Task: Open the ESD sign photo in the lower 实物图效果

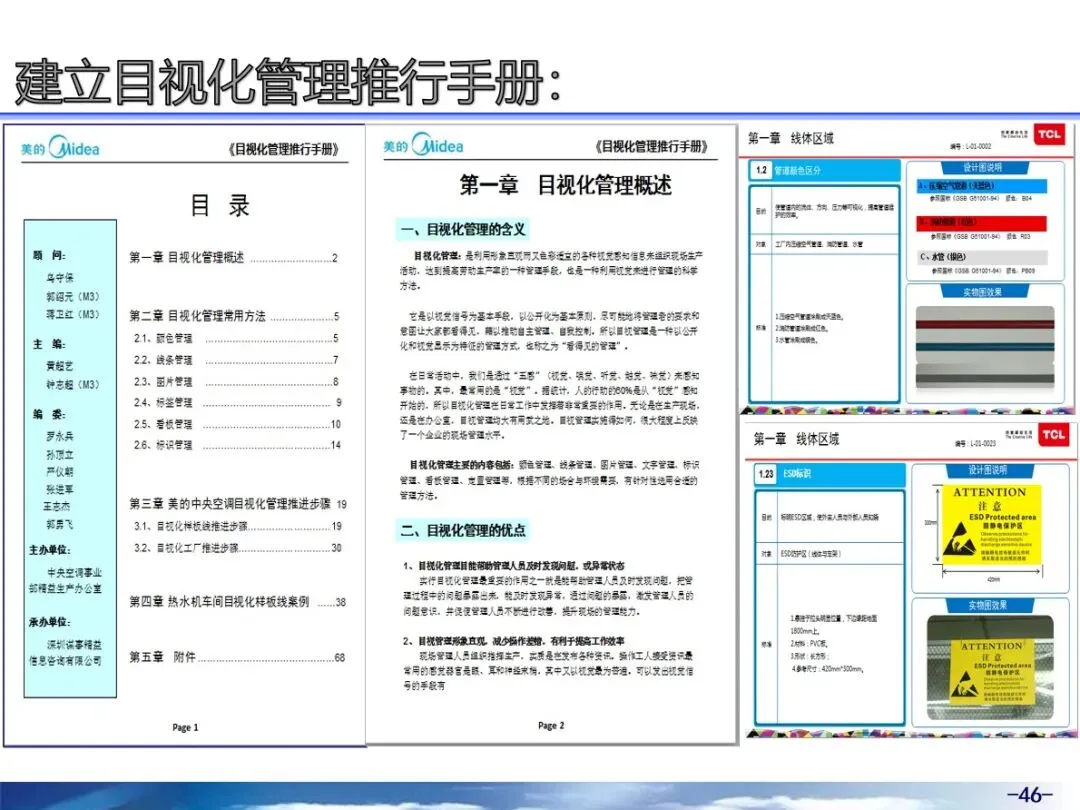Action: click(990, 667)
